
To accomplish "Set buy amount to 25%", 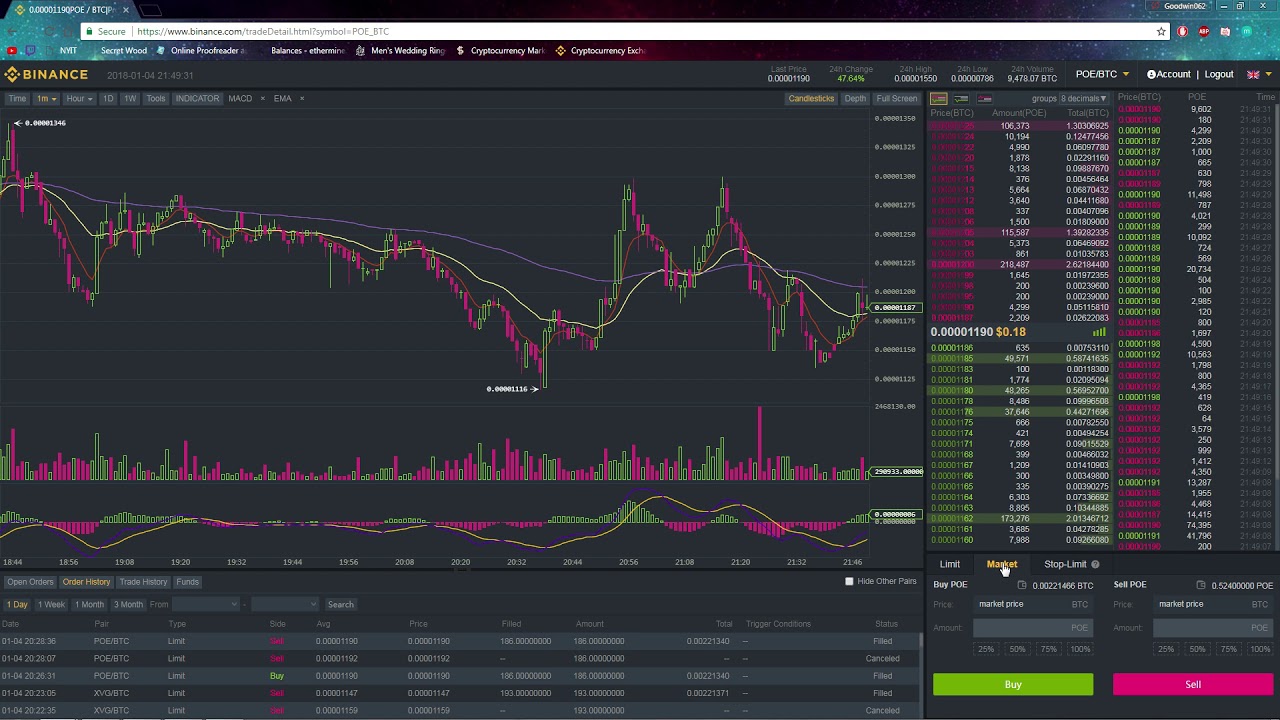I will pyautogui.click(x=986, y=649).
